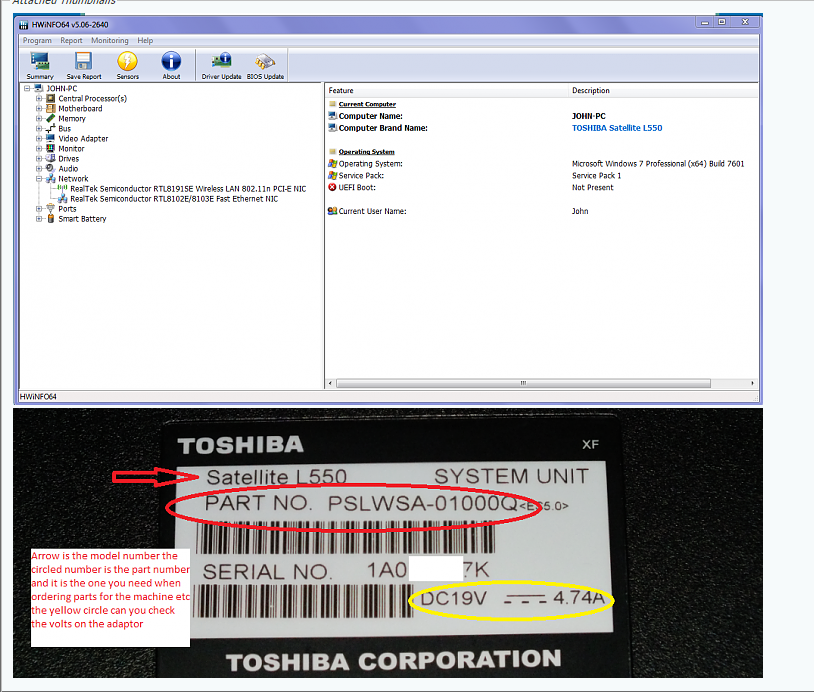
Task: Select RealTek RTL8102E/8103E Fast Ethernet entry
Action: pos(174,199)
